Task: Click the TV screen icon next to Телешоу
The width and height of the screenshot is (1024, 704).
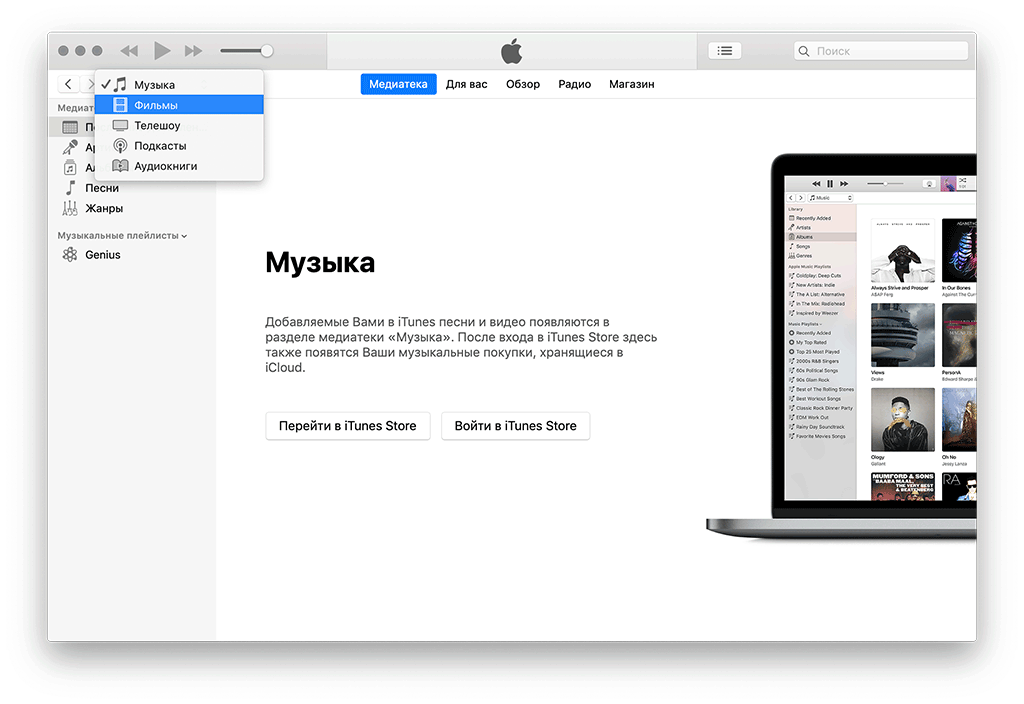Action: tap(120, 125)
